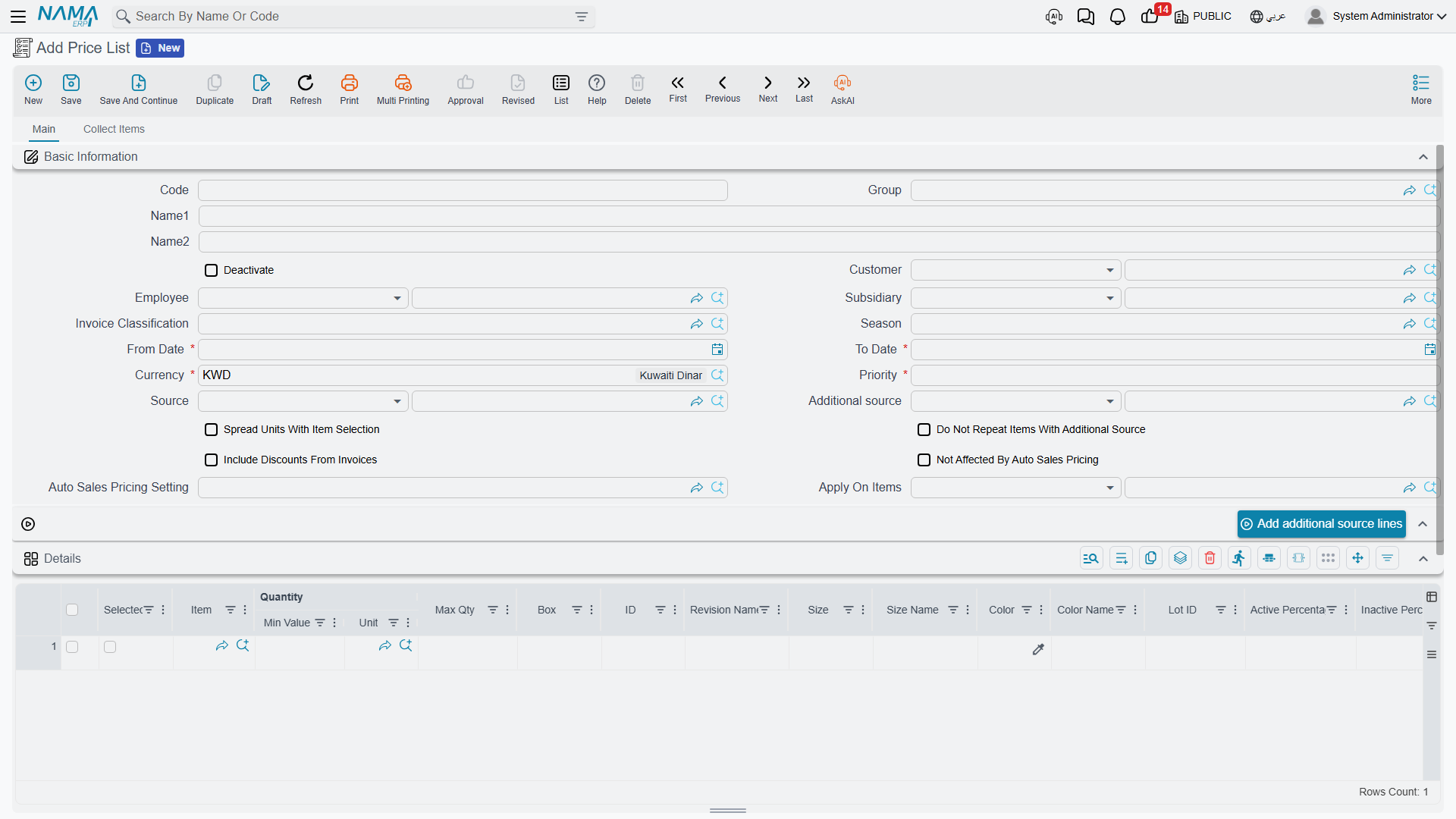Open Multi Printing
The image size is (1456, 819).
[403, 89]
